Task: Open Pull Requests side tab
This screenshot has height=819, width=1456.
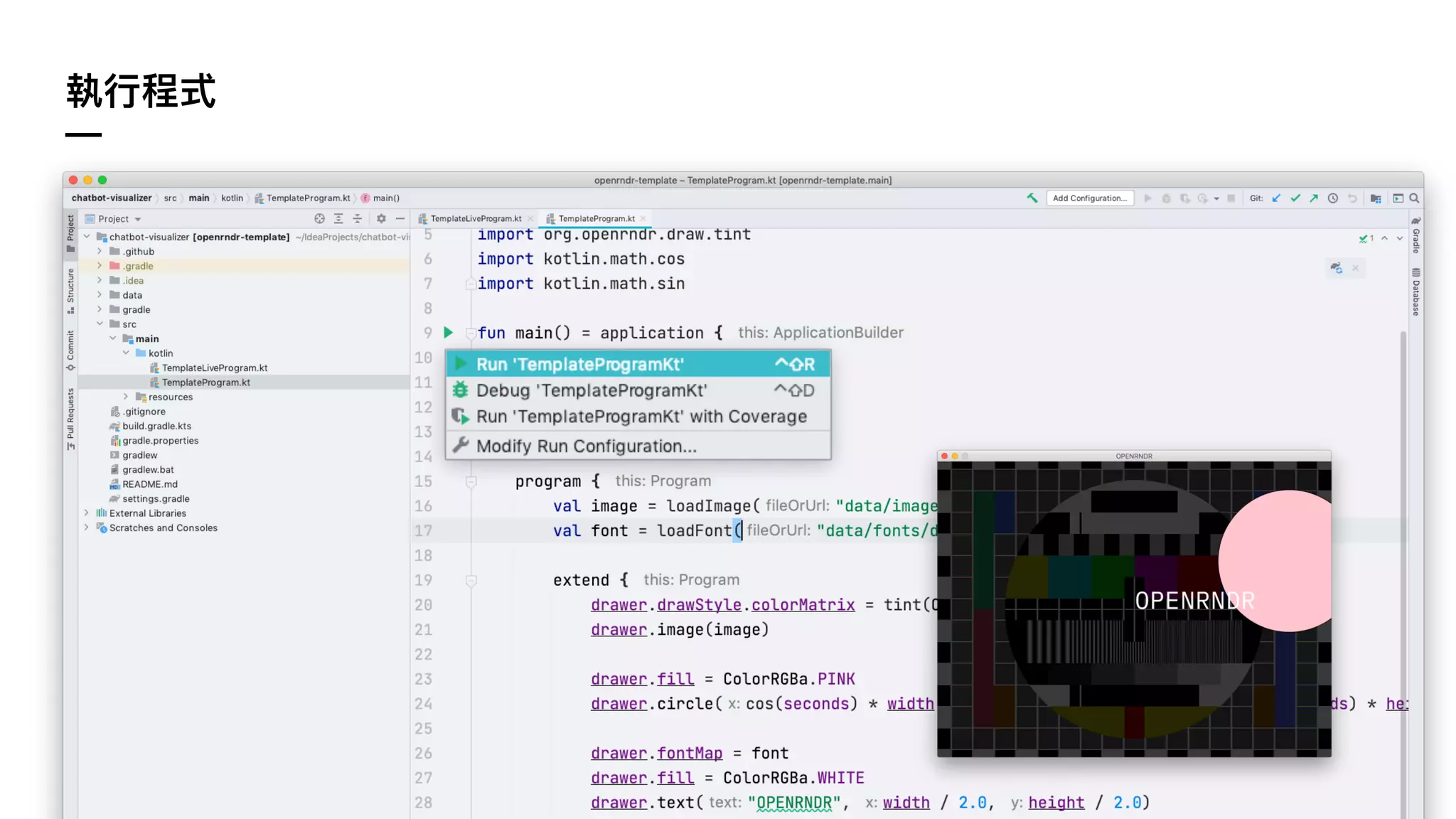Action: click(70, 419)
